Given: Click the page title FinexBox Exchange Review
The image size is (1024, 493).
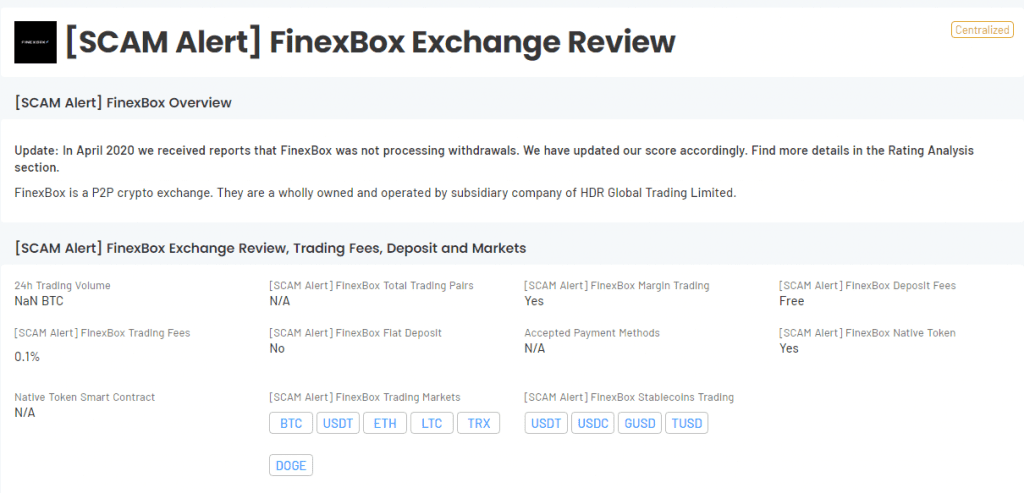Looking at the screenshot, I should 370,42.
